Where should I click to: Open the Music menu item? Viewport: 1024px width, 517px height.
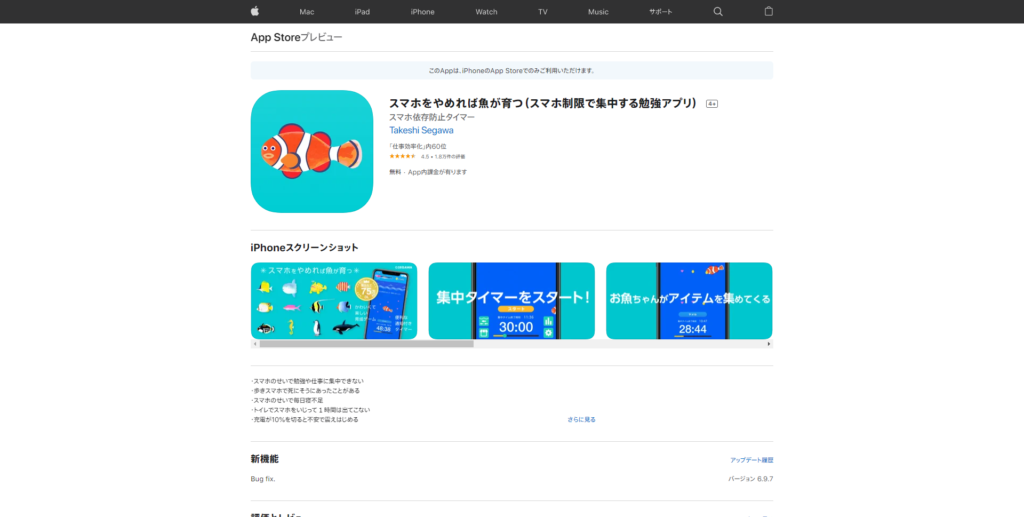point(598,12)
